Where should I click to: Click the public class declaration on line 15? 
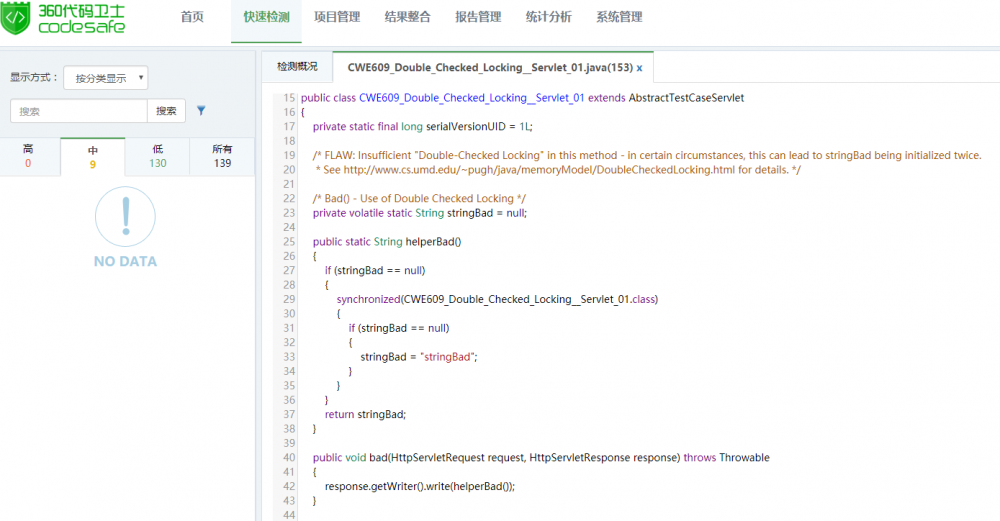(522, 98)
